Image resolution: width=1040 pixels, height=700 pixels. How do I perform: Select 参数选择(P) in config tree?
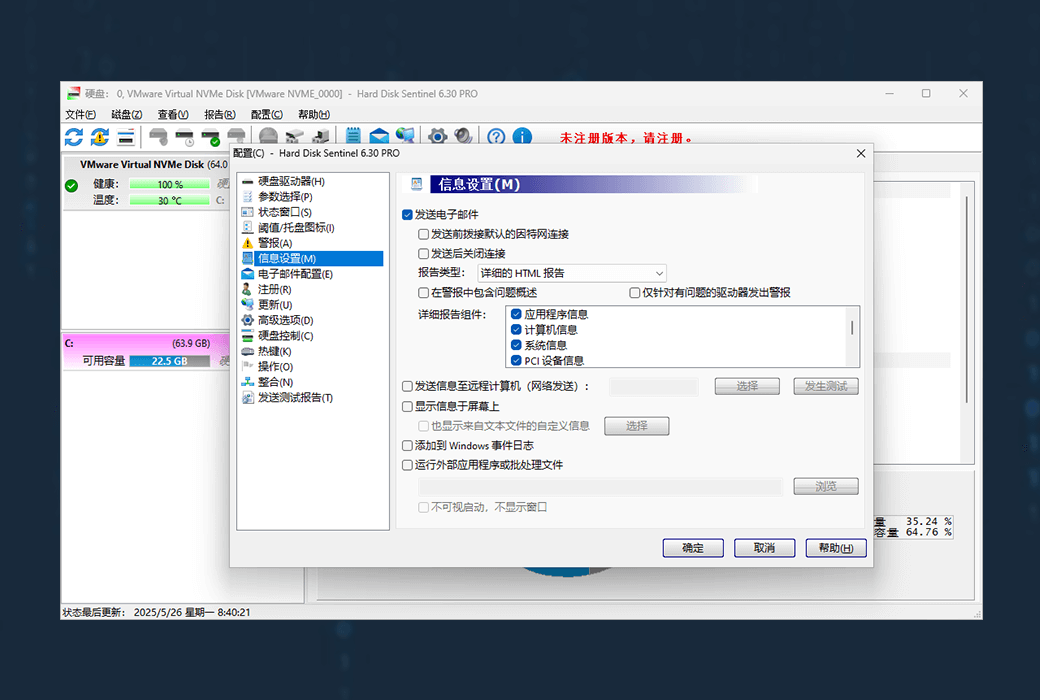[x=285, y=196]
